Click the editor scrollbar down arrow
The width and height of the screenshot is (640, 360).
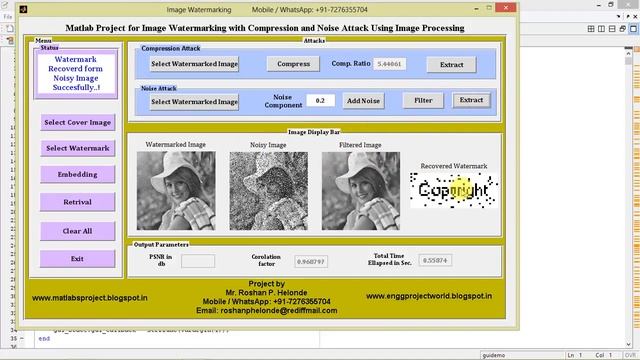click(629, 344)
